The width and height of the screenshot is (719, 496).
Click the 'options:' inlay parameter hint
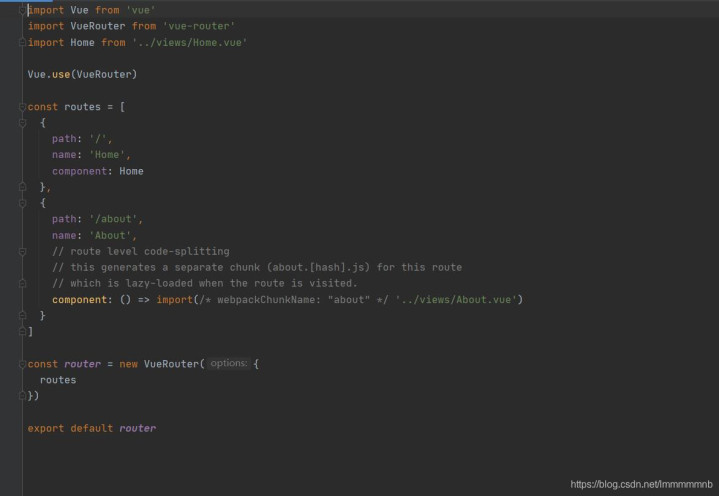click(228, 364)
